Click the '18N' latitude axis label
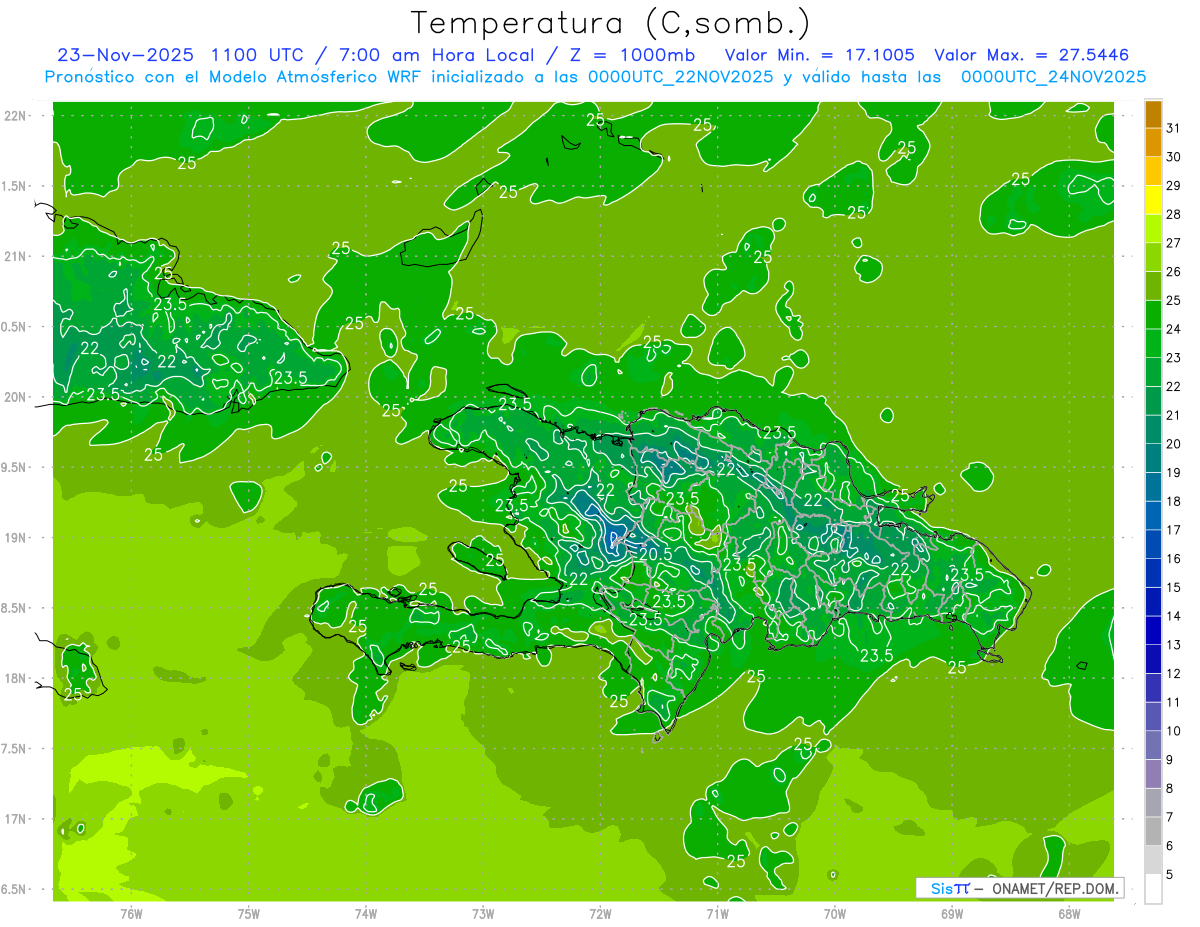Screen dimensions: 1200x927 click(x=15, y=678)
